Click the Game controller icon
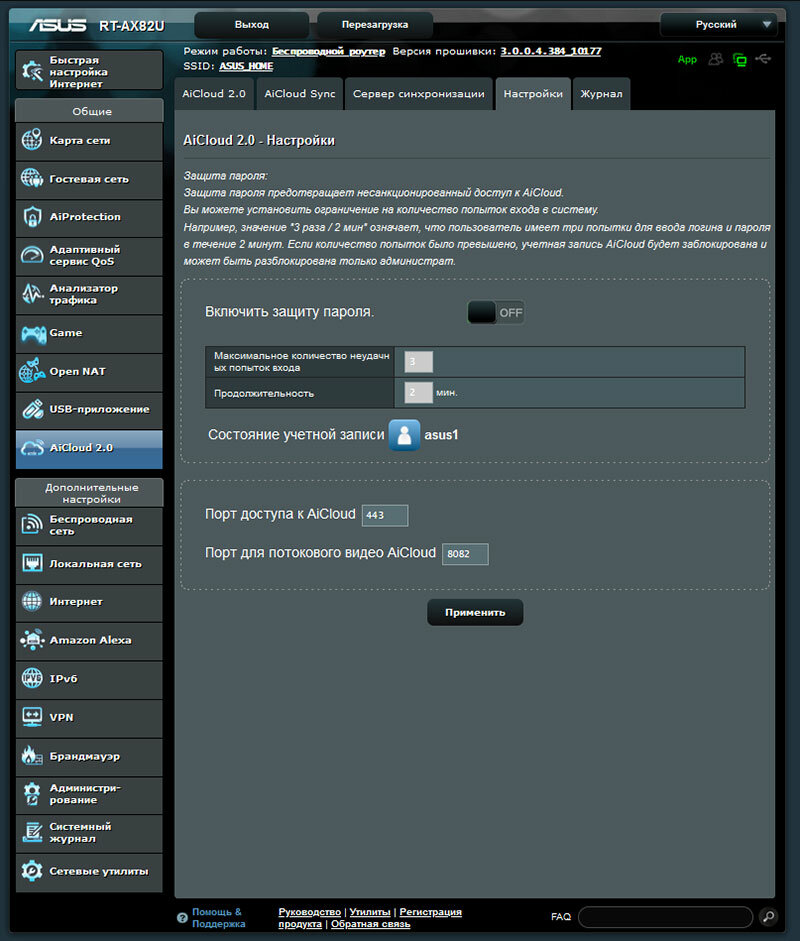Image resolution: width=800 pixels, height=941 pixels. click(33, 333)
